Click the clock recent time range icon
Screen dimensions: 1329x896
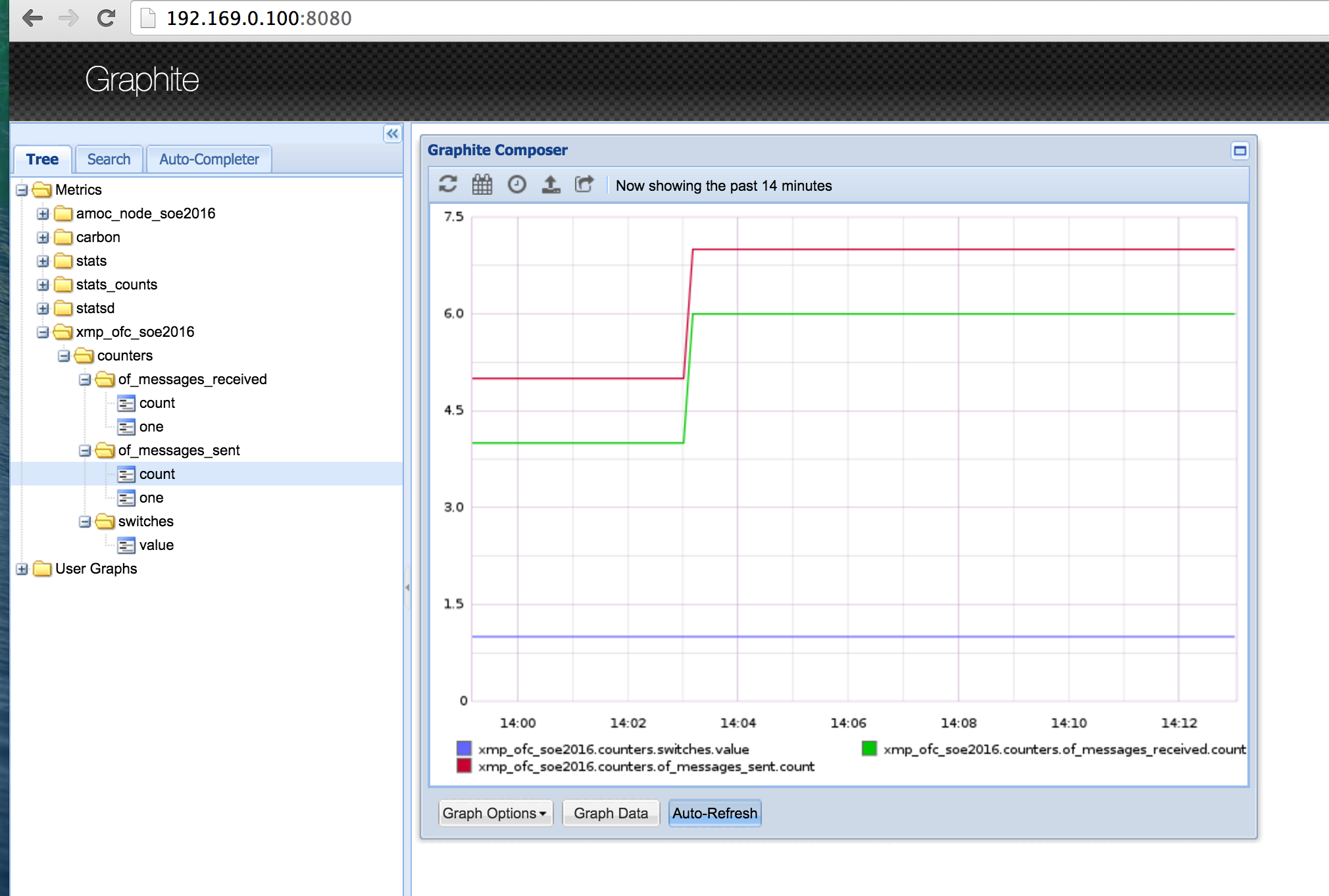[x=516, y=184]
